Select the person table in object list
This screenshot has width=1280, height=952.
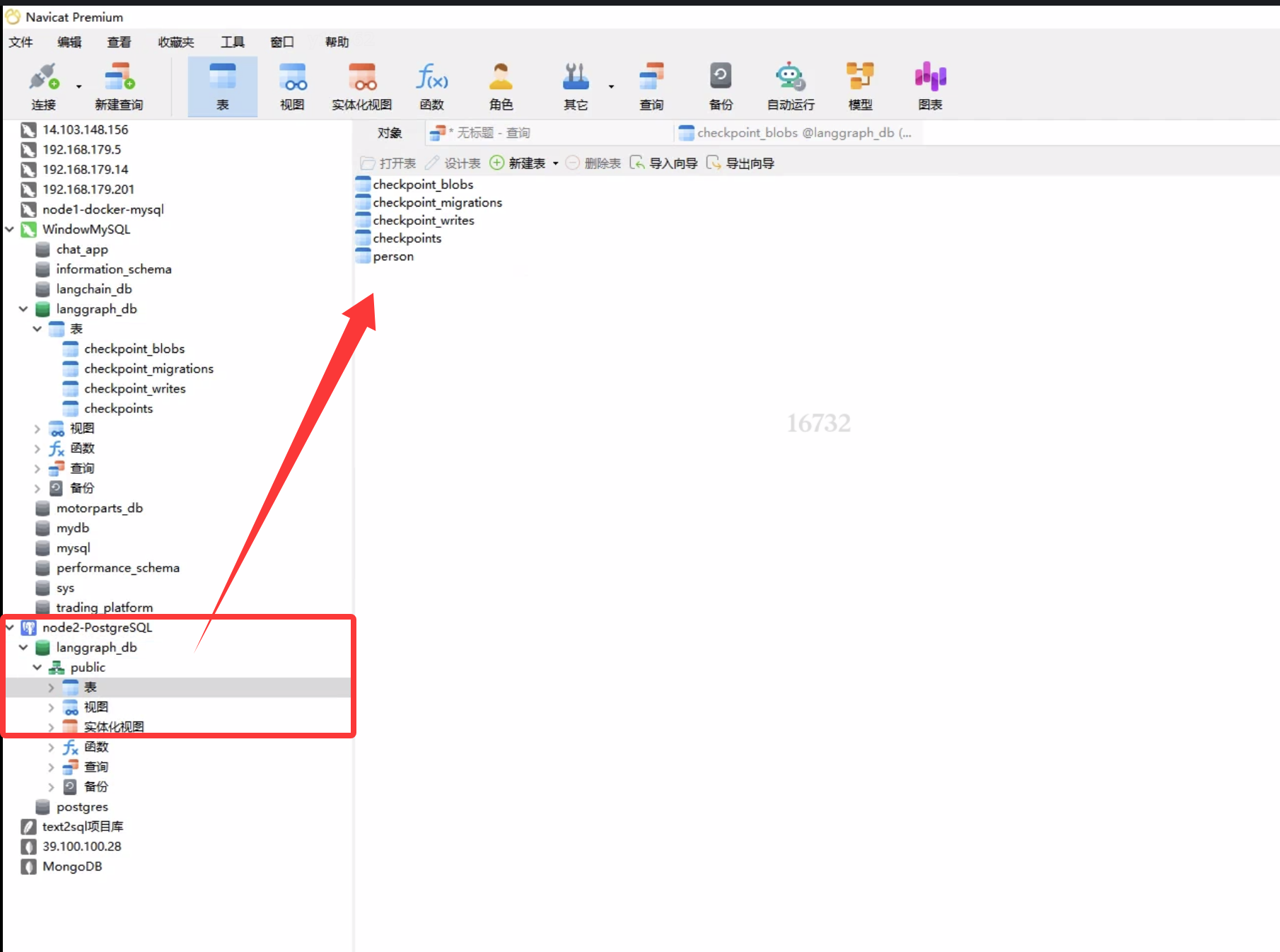point(393,257)
